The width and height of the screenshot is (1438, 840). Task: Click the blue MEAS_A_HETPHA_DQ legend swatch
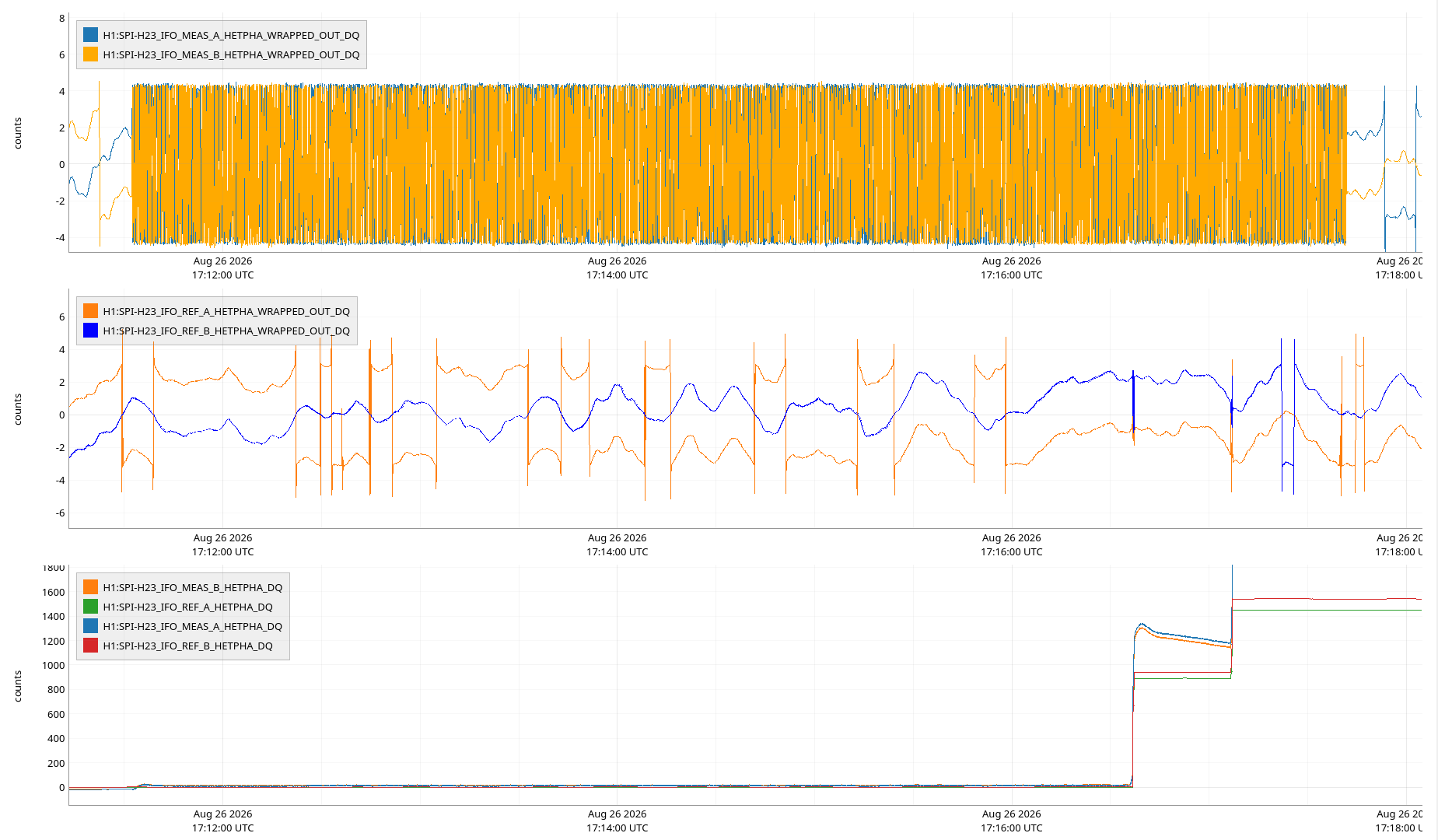(x=91, y=626)
